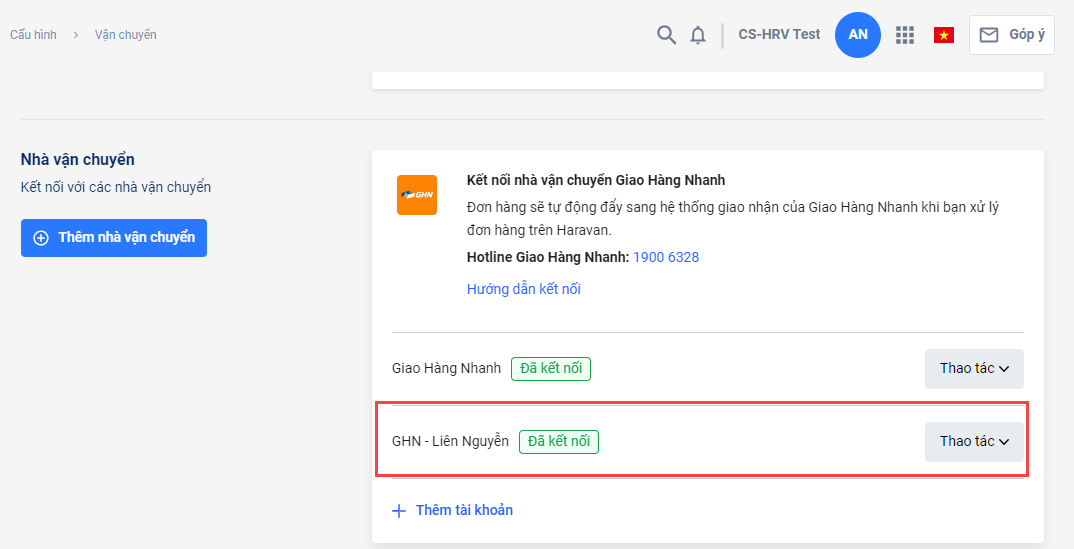Open the Hướng dẫn kết nối link
1074x549 pixels.
[x=523, y=289]
